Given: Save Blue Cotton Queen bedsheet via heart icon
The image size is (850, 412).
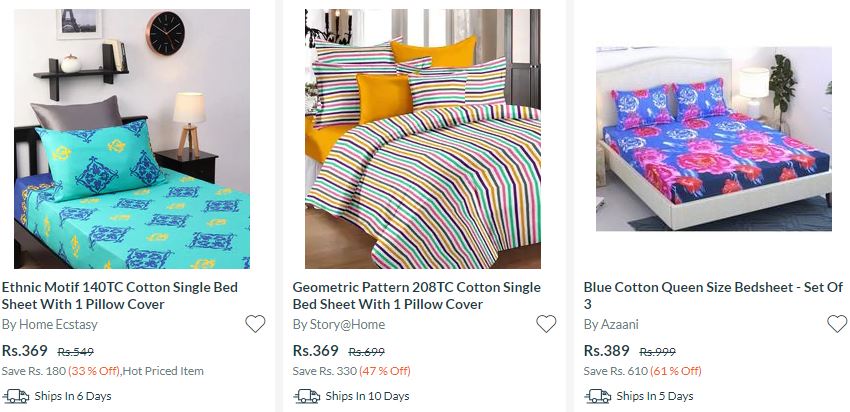Looking at the screenshot, I should 837,324.
